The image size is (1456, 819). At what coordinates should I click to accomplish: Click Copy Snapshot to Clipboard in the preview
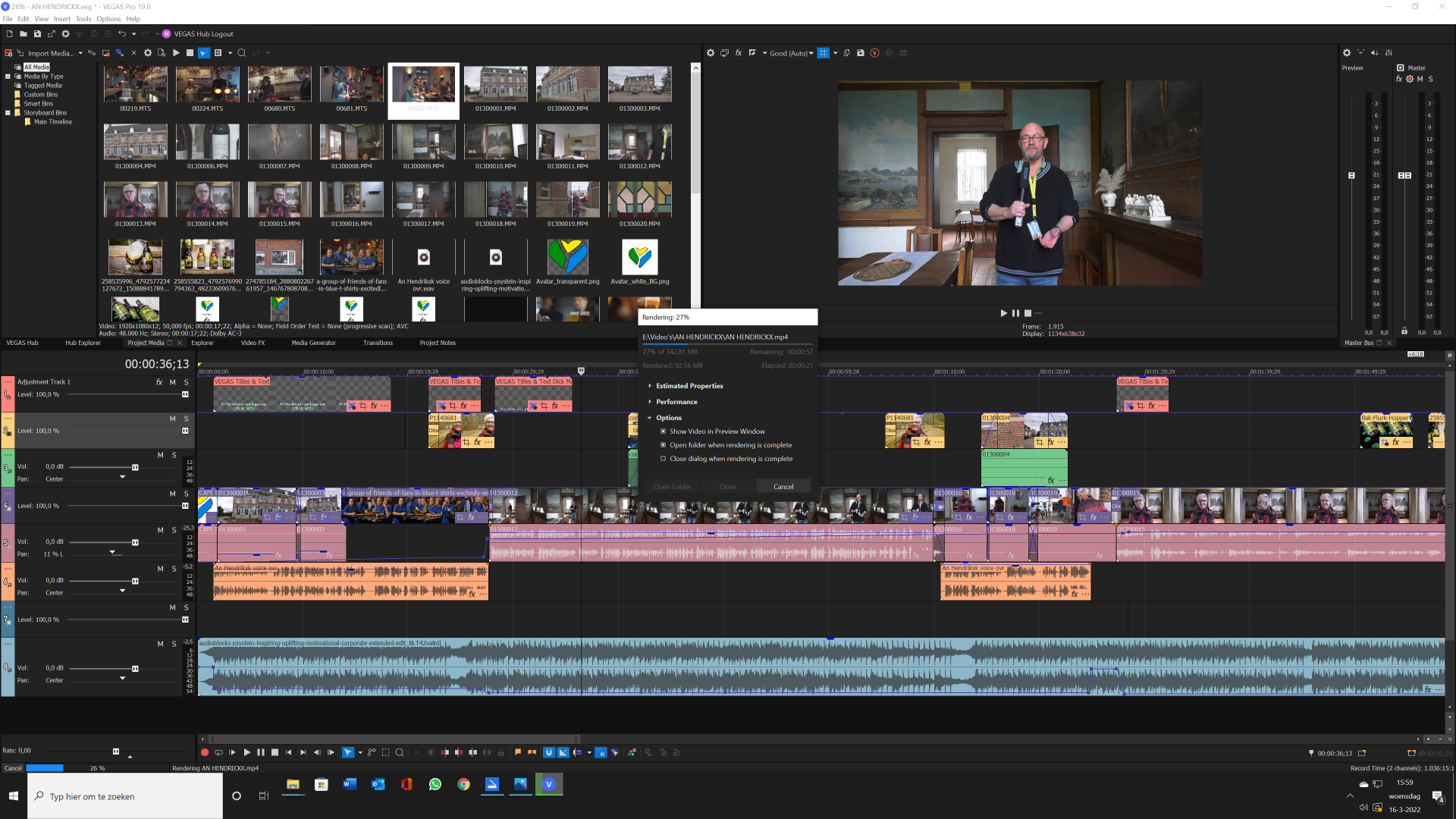pyautogui.click(x=847, y=53)
